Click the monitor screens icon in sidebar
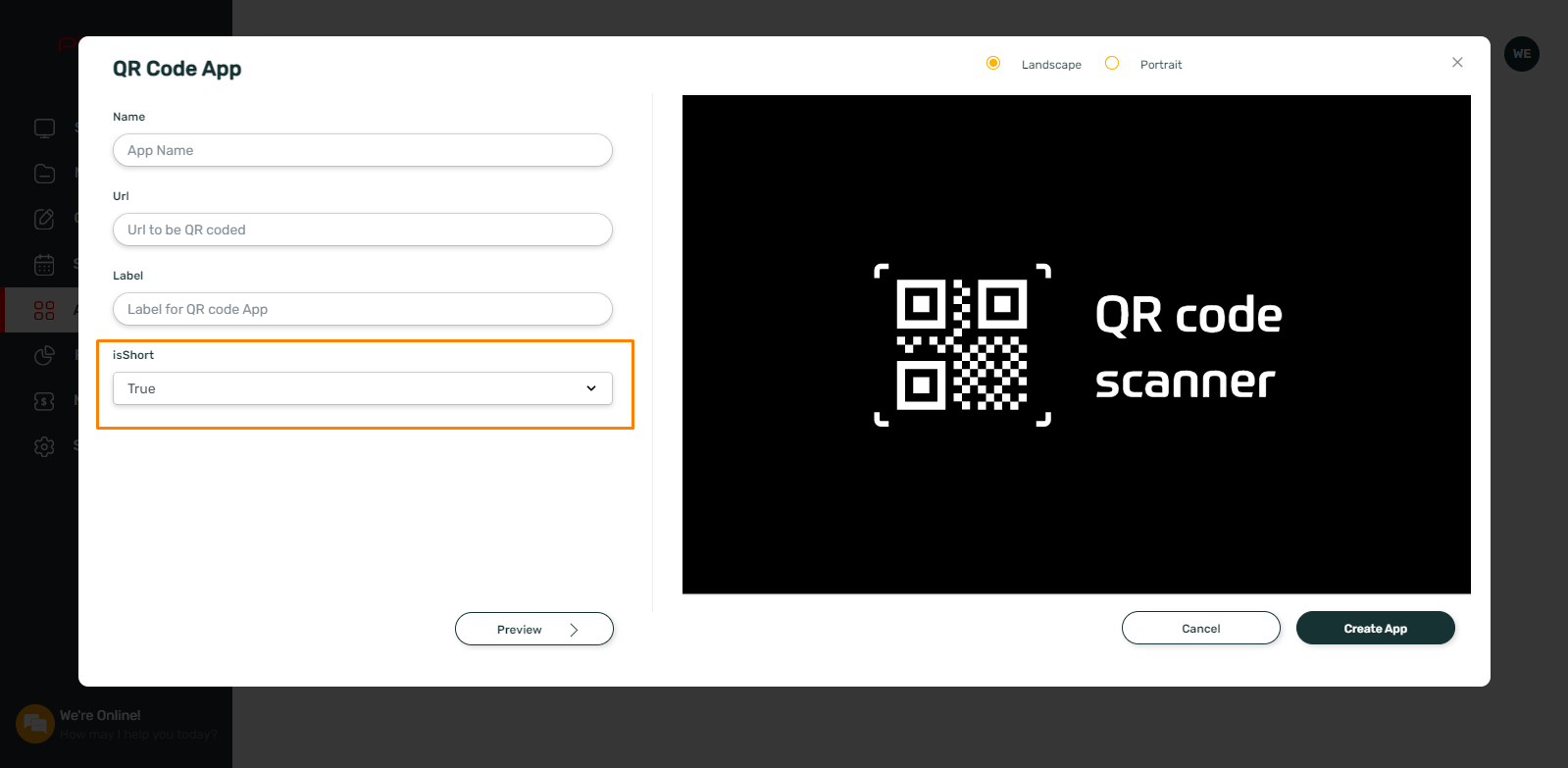 tap(44, 128)
